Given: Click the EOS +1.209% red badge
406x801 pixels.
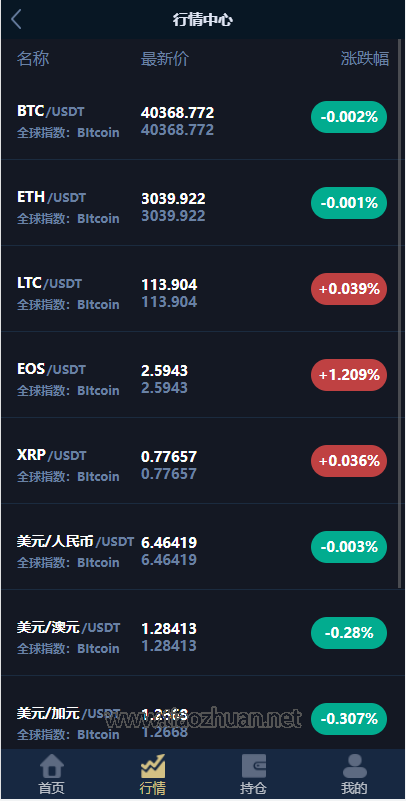Looking at the screenshot, I should pos(349,375).
